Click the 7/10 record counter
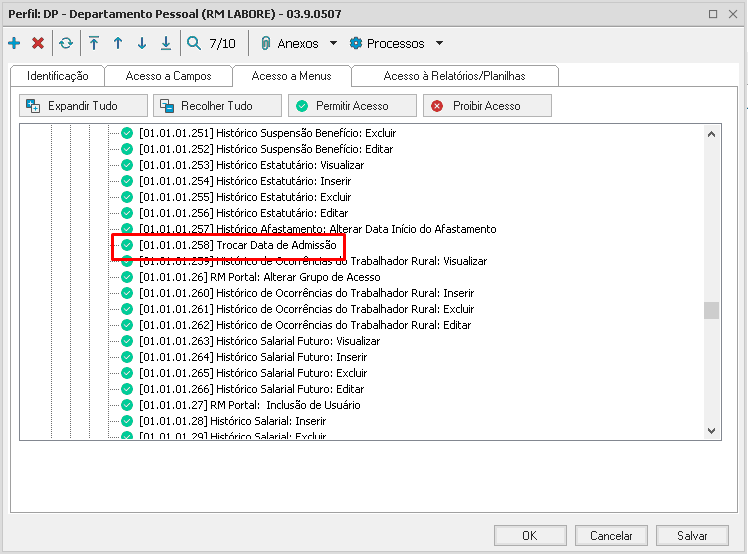This screenshot has width=748, height=555. pos(222,43)
